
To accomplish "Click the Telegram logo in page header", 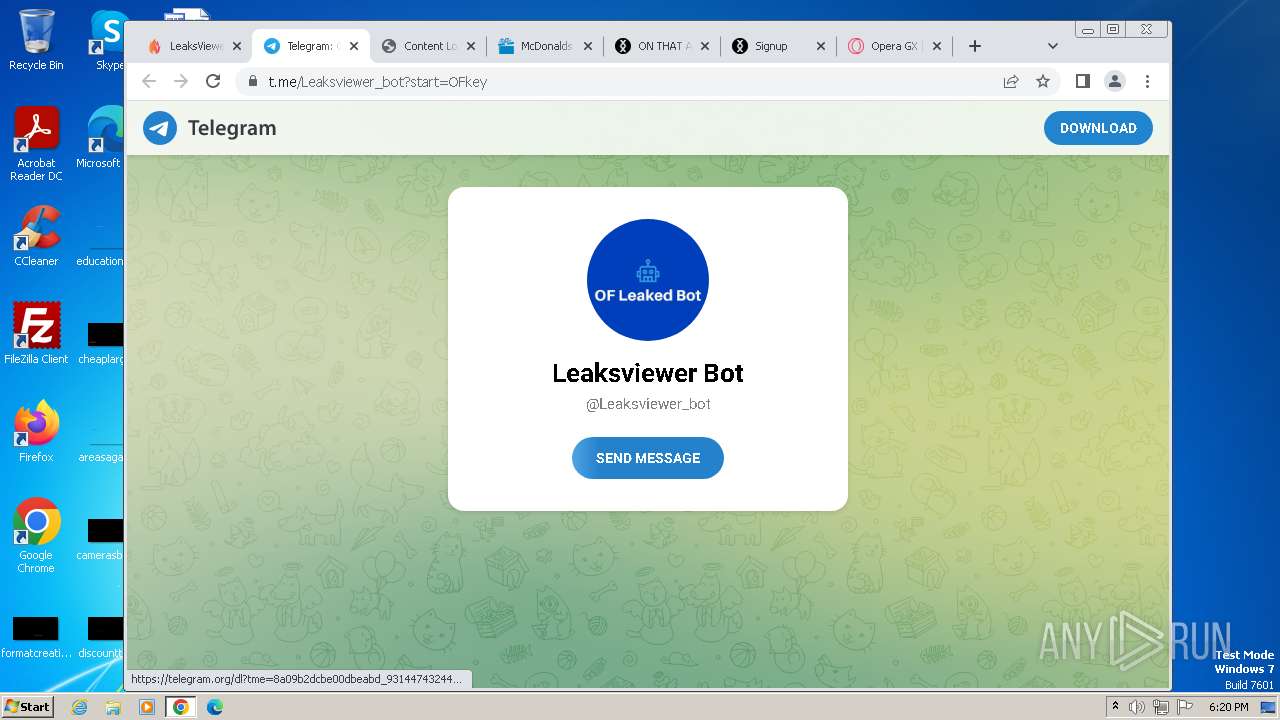I will click(209, 128).
